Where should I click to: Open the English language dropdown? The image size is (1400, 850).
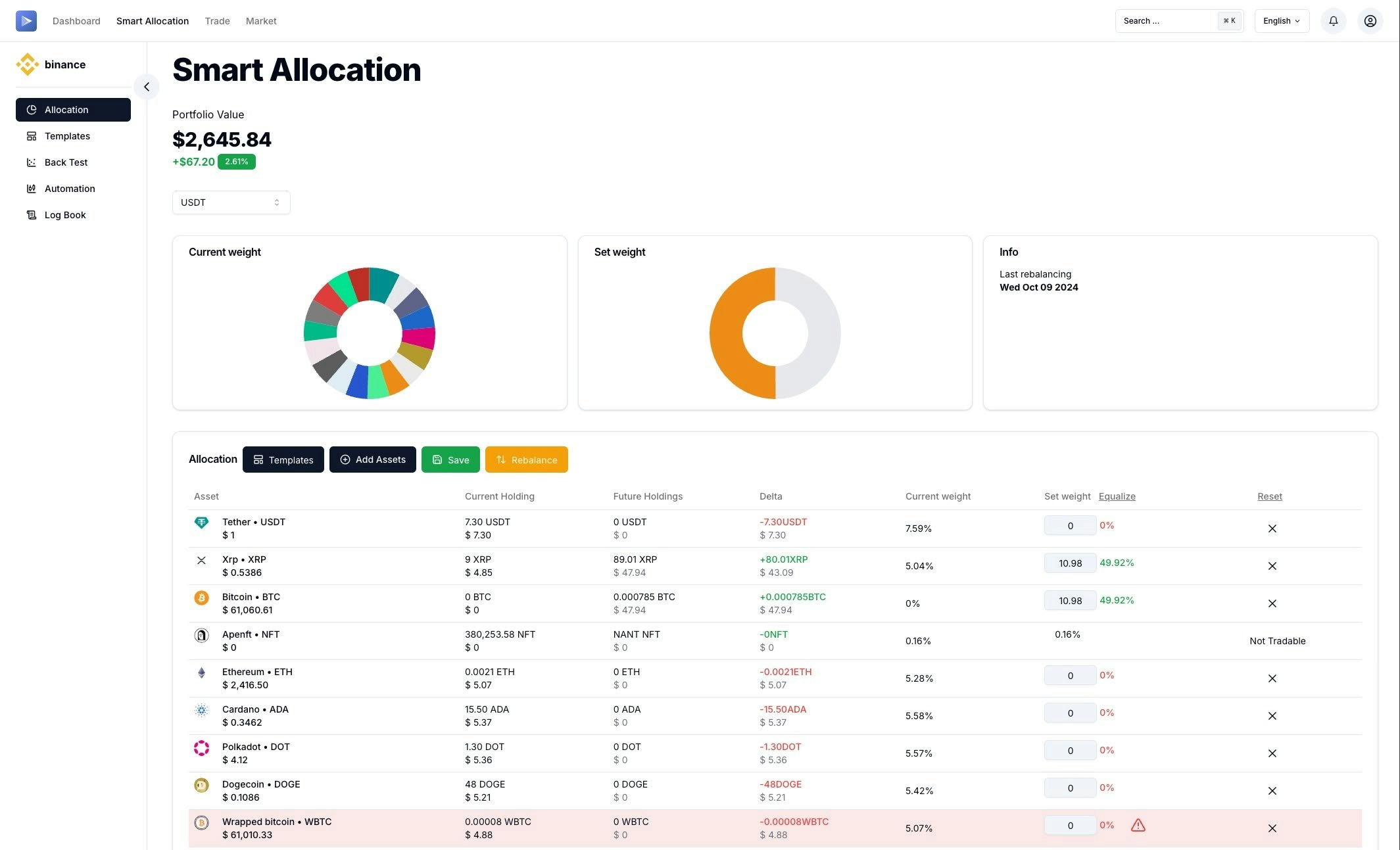coord(1281,21)
